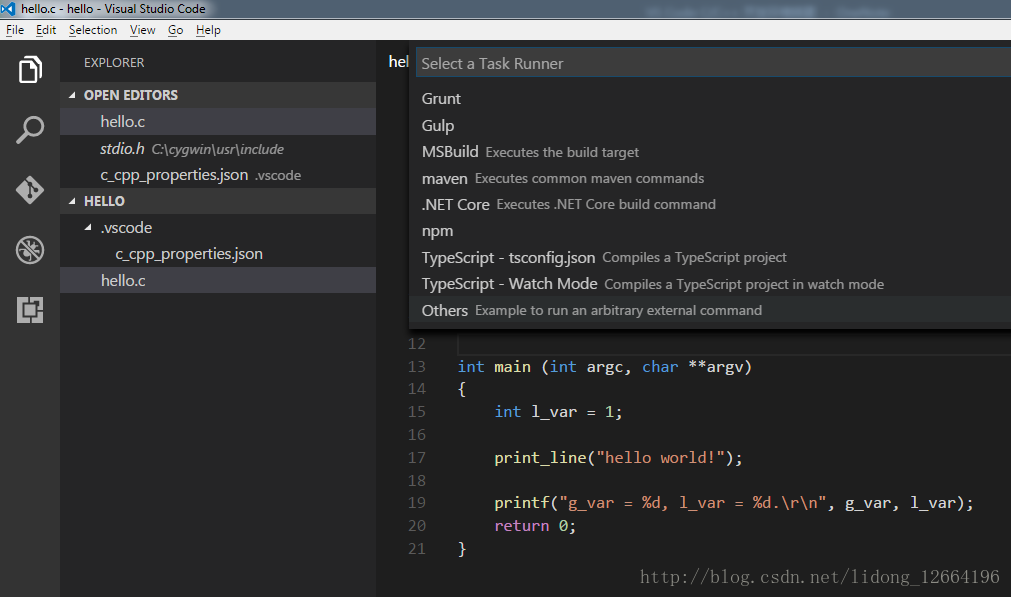Open the File menu
Screen dimensions: 1011x597
pos(15,30)
